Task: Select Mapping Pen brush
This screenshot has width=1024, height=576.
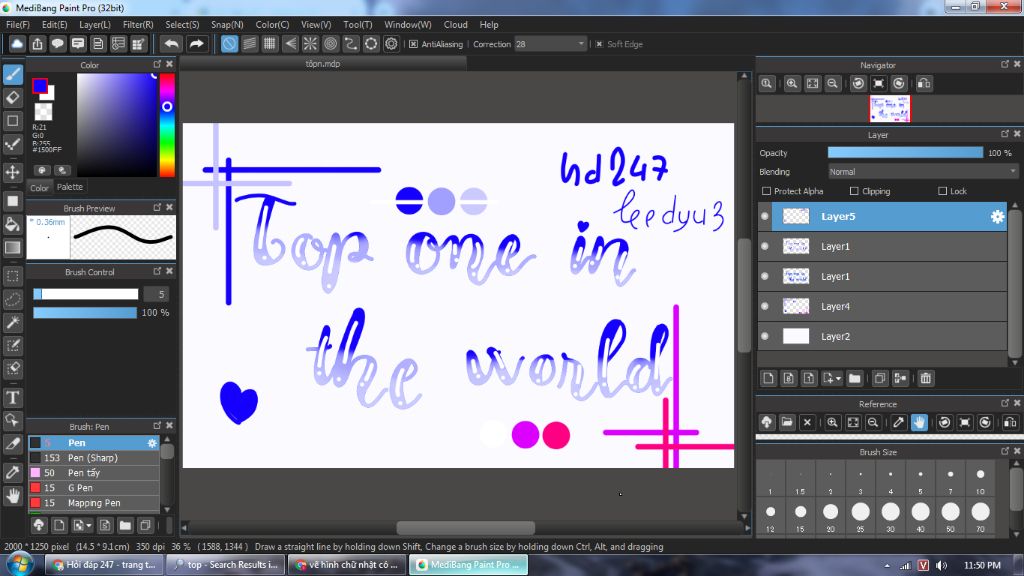Action: tap(94, 503)
